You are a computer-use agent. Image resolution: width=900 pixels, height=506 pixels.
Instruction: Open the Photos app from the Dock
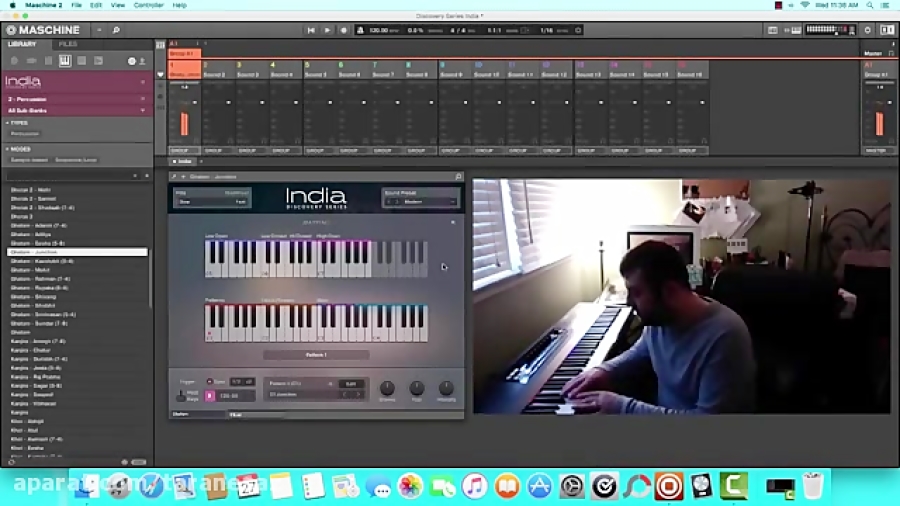click(410, 486)
